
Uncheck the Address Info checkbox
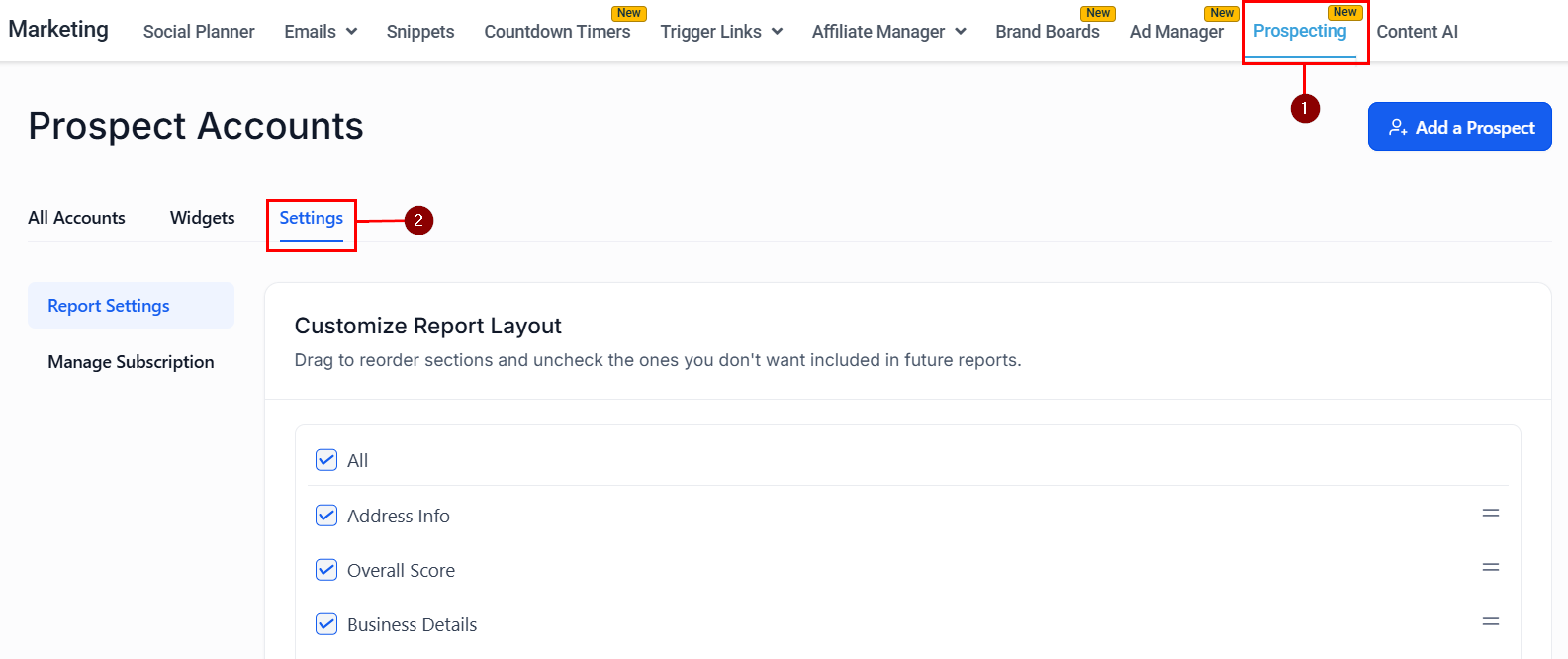click(x=326, y=516)
